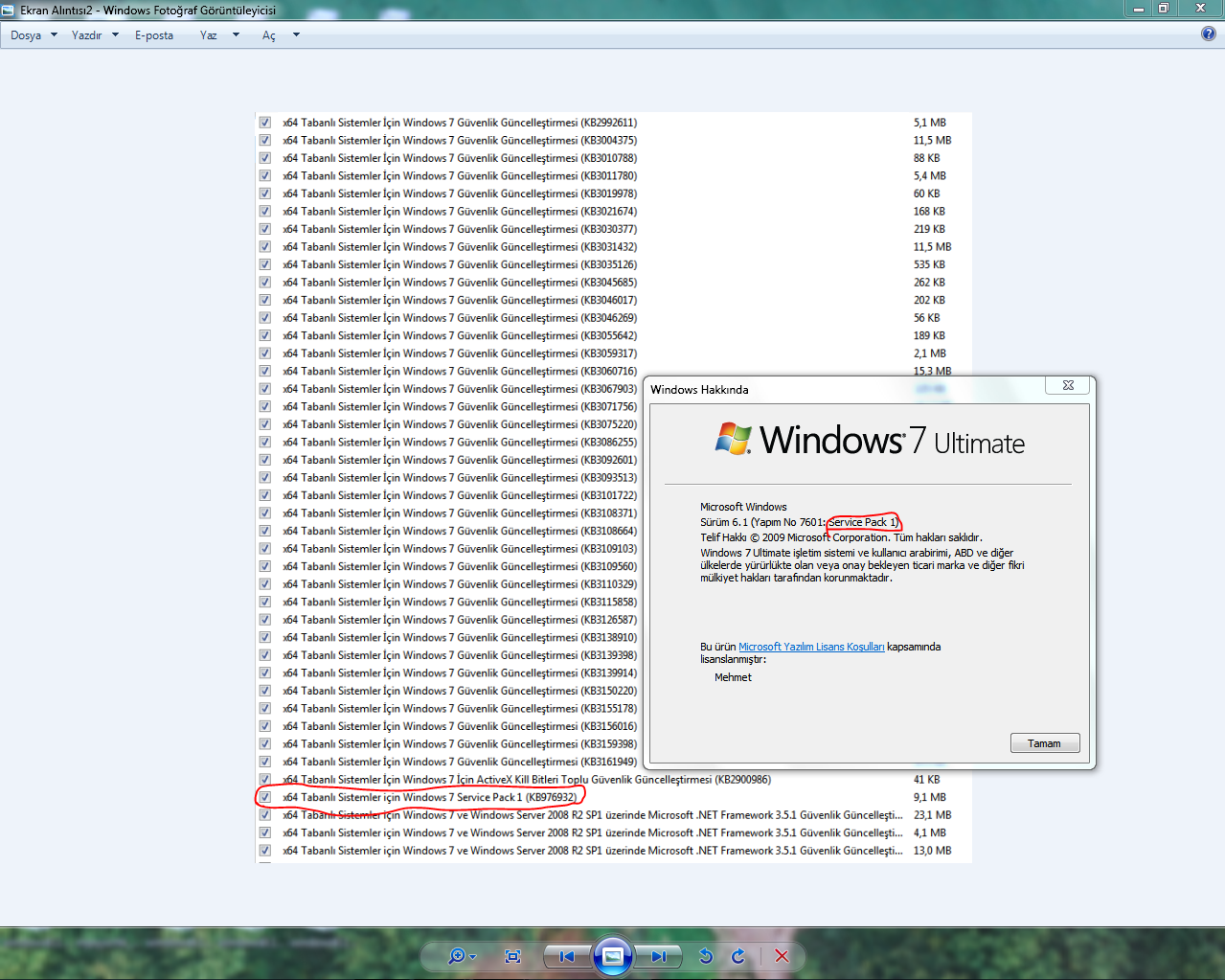1225x980 pixels.
Task: Expand the Yazdır dropdown arrow
Action: pyautogui.click(x=115, y=34)
